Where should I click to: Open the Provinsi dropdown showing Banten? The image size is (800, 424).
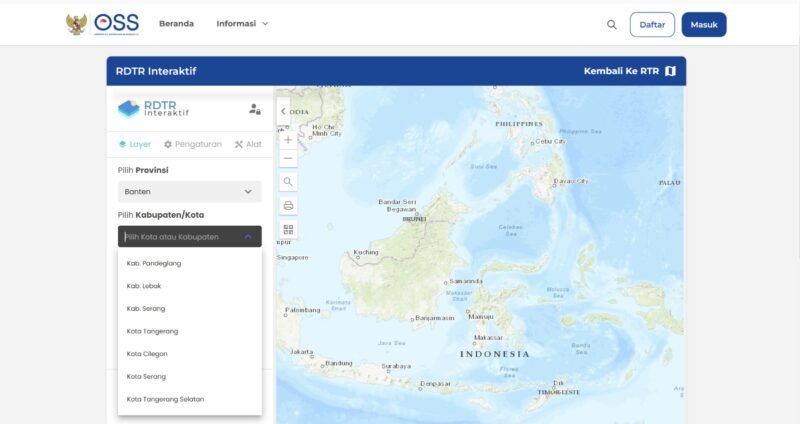[x=190, y=192]
